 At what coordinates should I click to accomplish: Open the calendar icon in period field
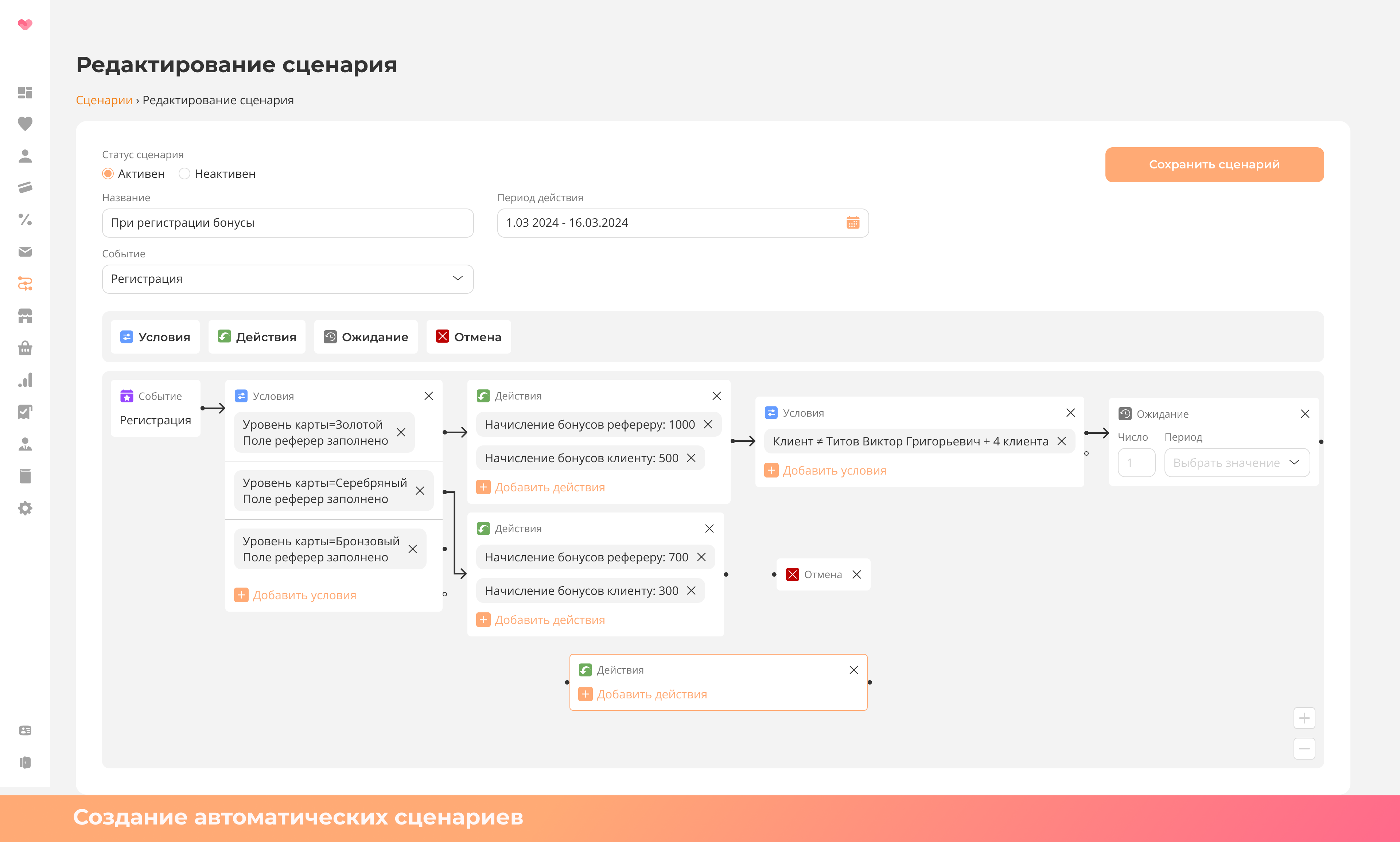pos(852,223)
